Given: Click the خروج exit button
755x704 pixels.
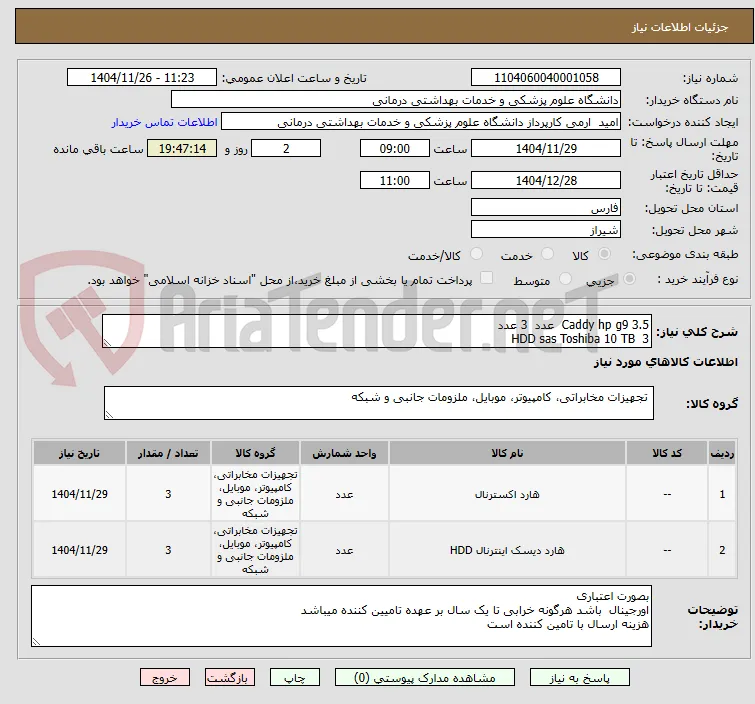Looking at the screenshot, I should tap(165, 678).
